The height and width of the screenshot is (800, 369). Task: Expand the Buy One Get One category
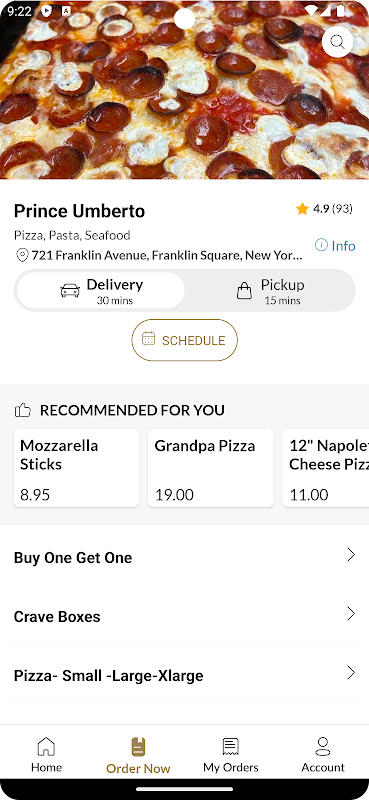pos(184,558)
